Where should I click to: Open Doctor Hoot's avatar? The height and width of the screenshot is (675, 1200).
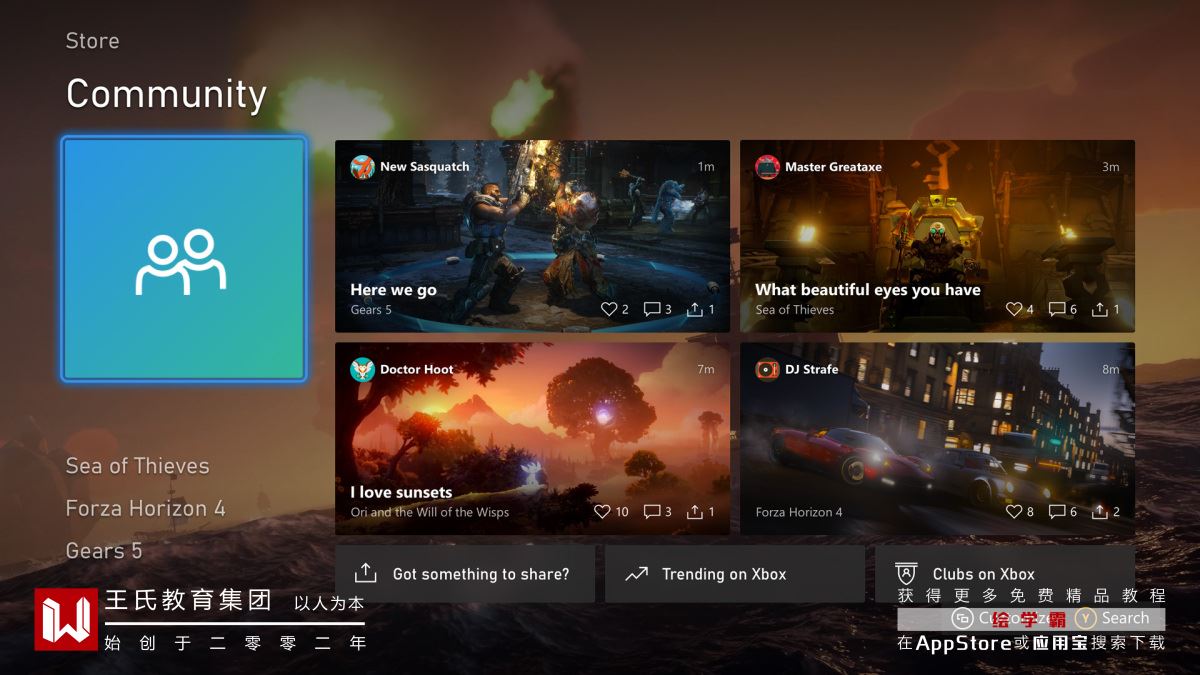tap(362, 369)
